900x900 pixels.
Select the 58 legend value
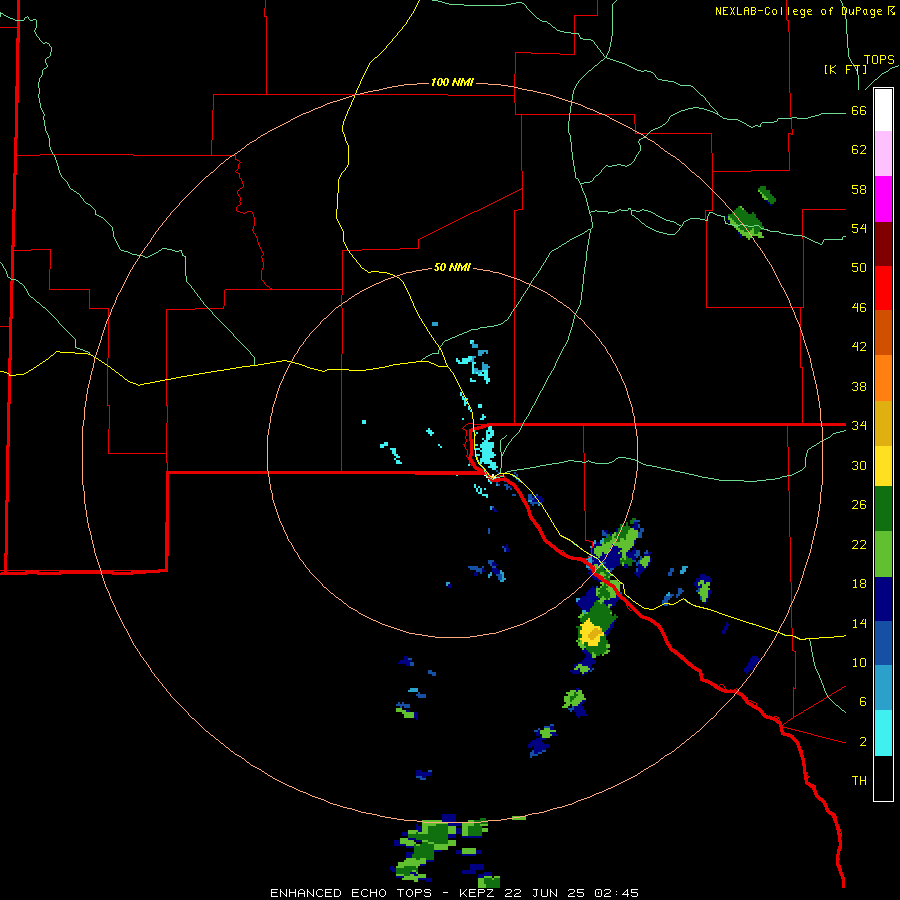pyautogui.click(x=859, y=189)
